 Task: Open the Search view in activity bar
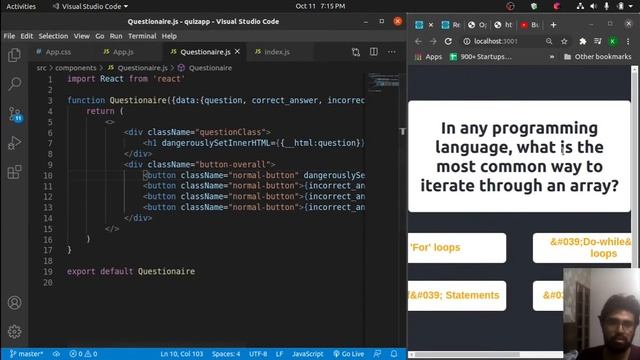[14, 84]
